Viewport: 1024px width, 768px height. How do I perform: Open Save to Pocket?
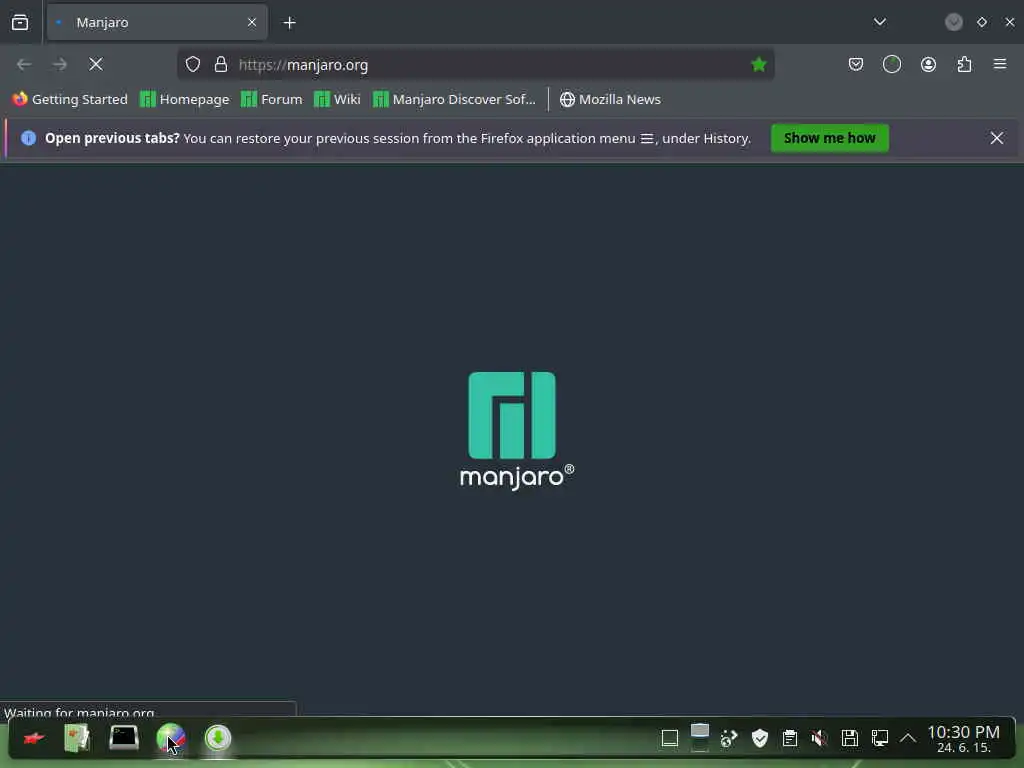856,64
